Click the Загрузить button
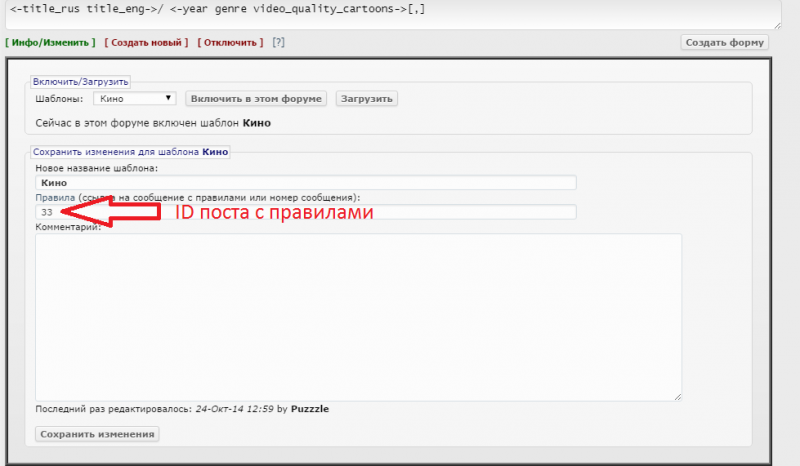The image size is (800, 466). [x=366, y=99]
